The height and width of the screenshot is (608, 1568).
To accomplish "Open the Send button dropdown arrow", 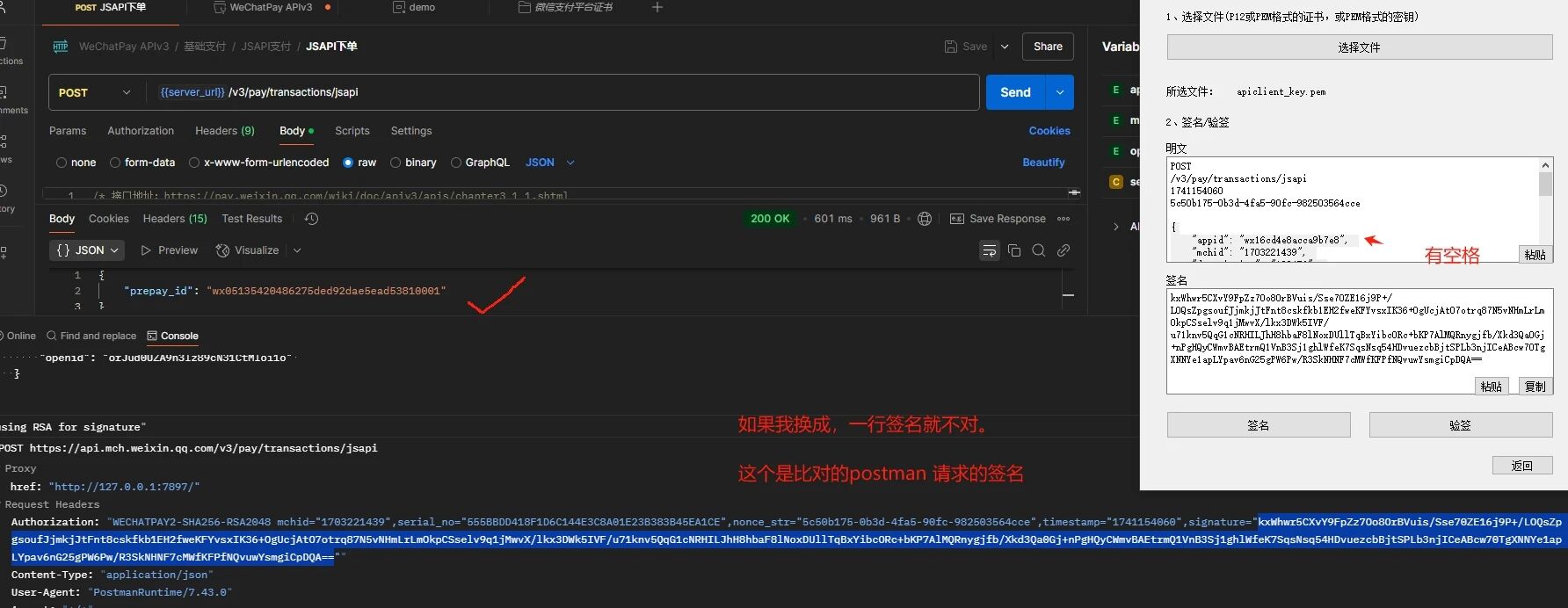I will tap(1059, 92).
